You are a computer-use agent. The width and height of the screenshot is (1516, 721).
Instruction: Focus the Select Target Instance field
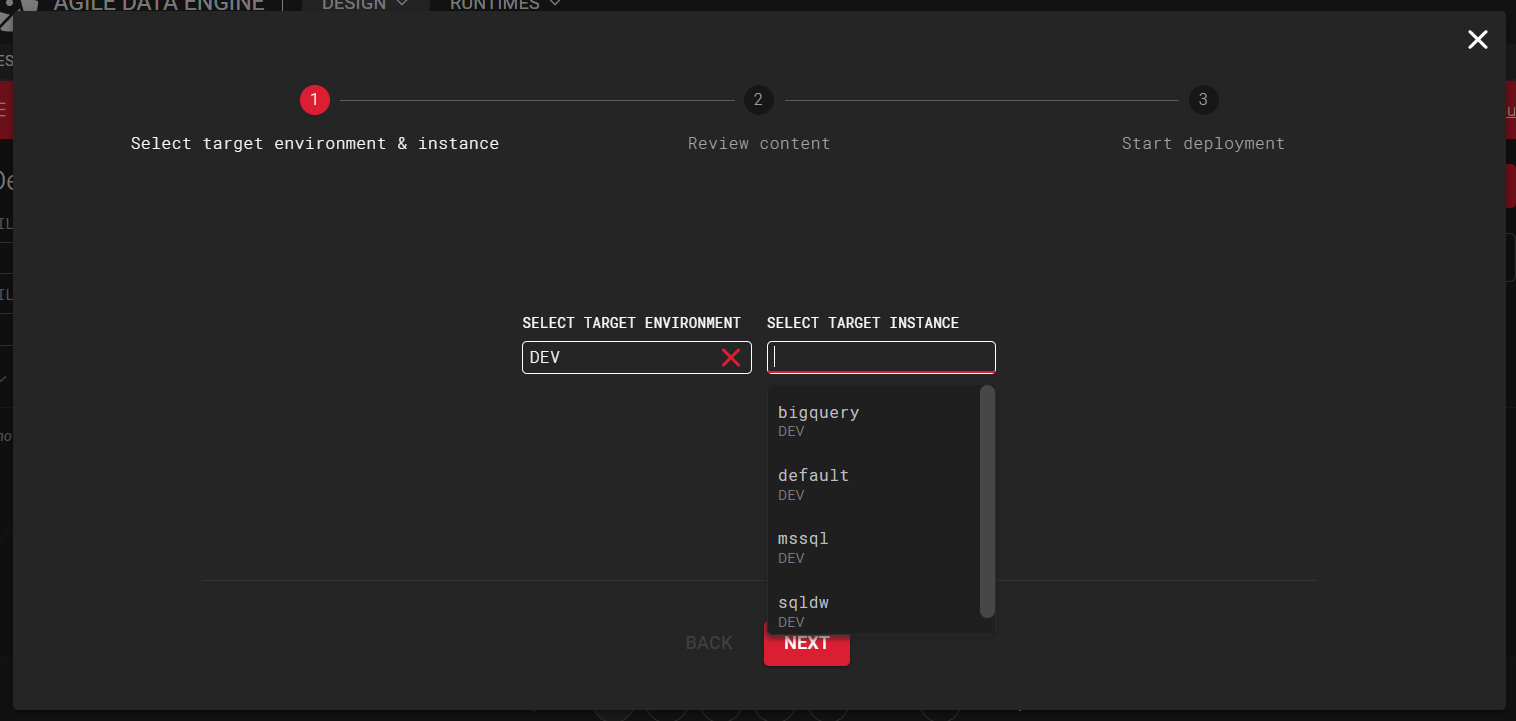(x=880, y=357)
